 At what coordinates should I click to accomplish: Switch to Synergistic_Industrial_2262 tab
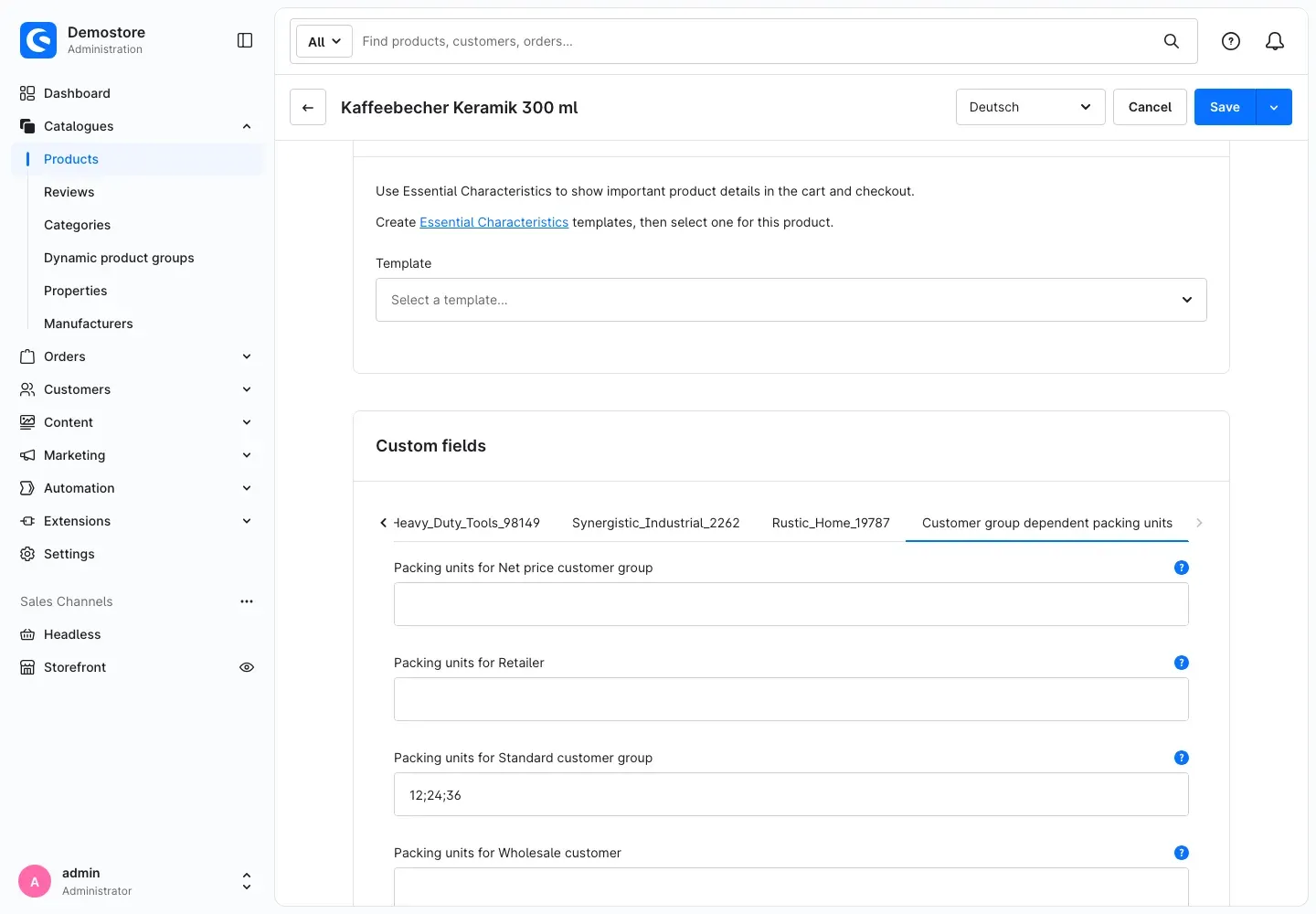point(655,523)
